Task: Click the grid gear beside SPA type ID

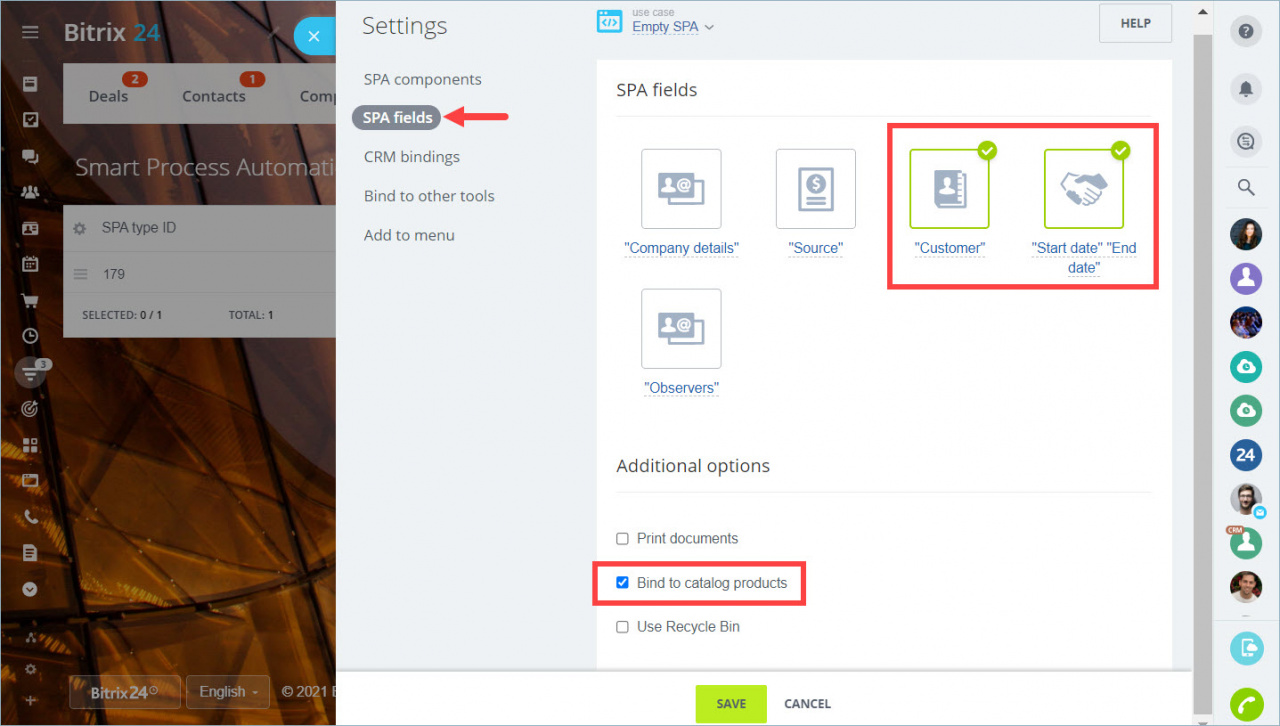Action: tap(80, 229)
